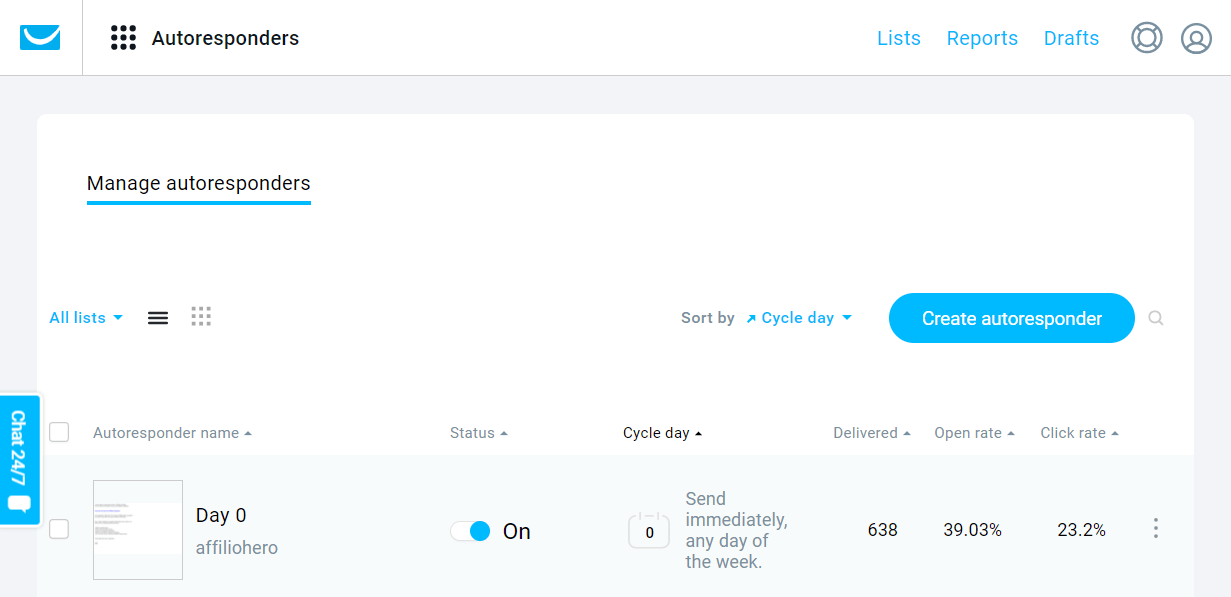The height and width of the screenshot is (597, 1231).
Task: Open the Day 0 message thumbnail
Action: 137,530
